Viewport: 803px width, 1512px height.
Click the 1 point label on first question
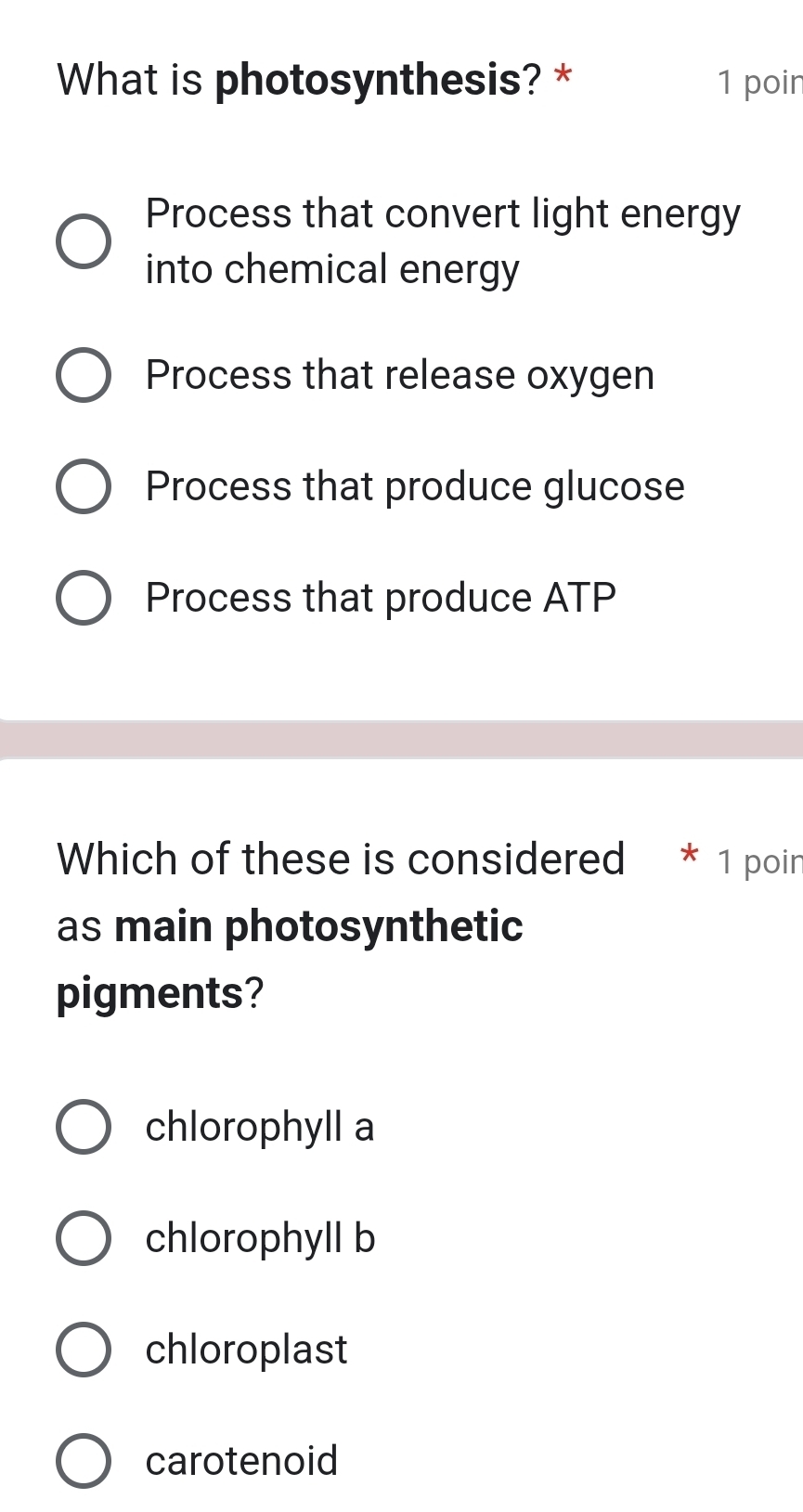pos(761,82)
